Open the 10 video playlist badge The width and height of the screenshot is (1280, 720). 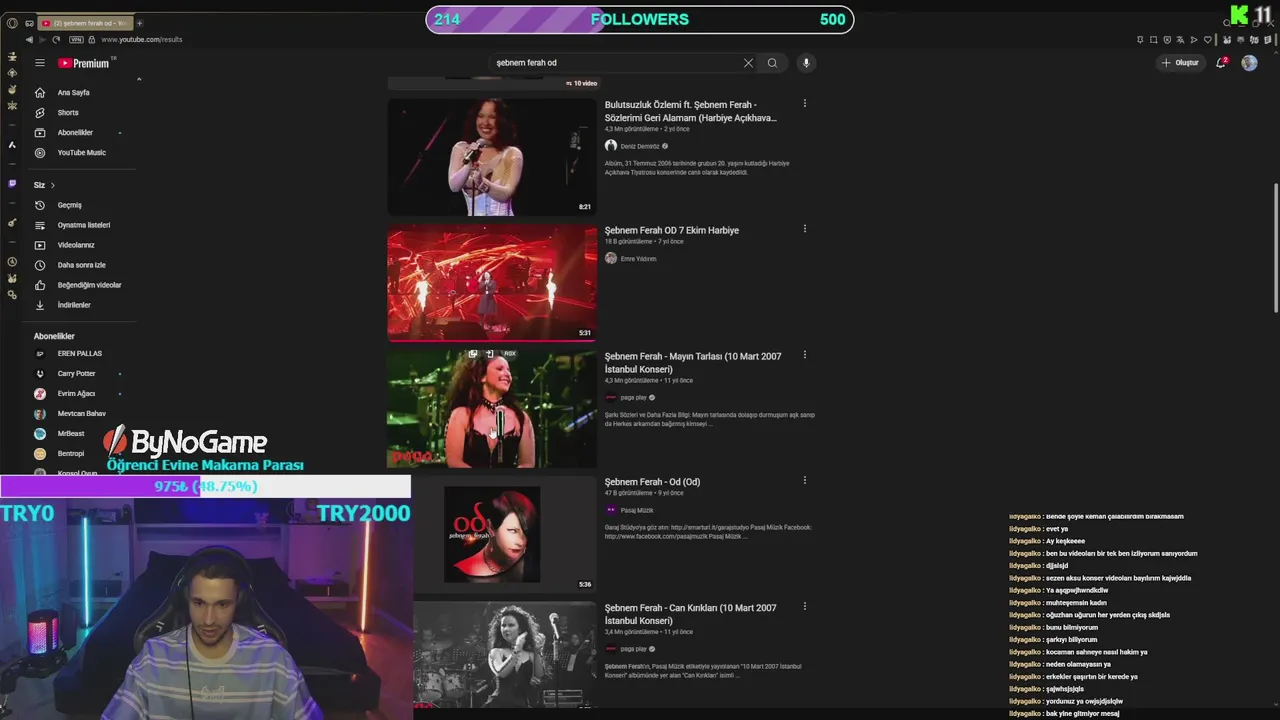coord(584,83)
